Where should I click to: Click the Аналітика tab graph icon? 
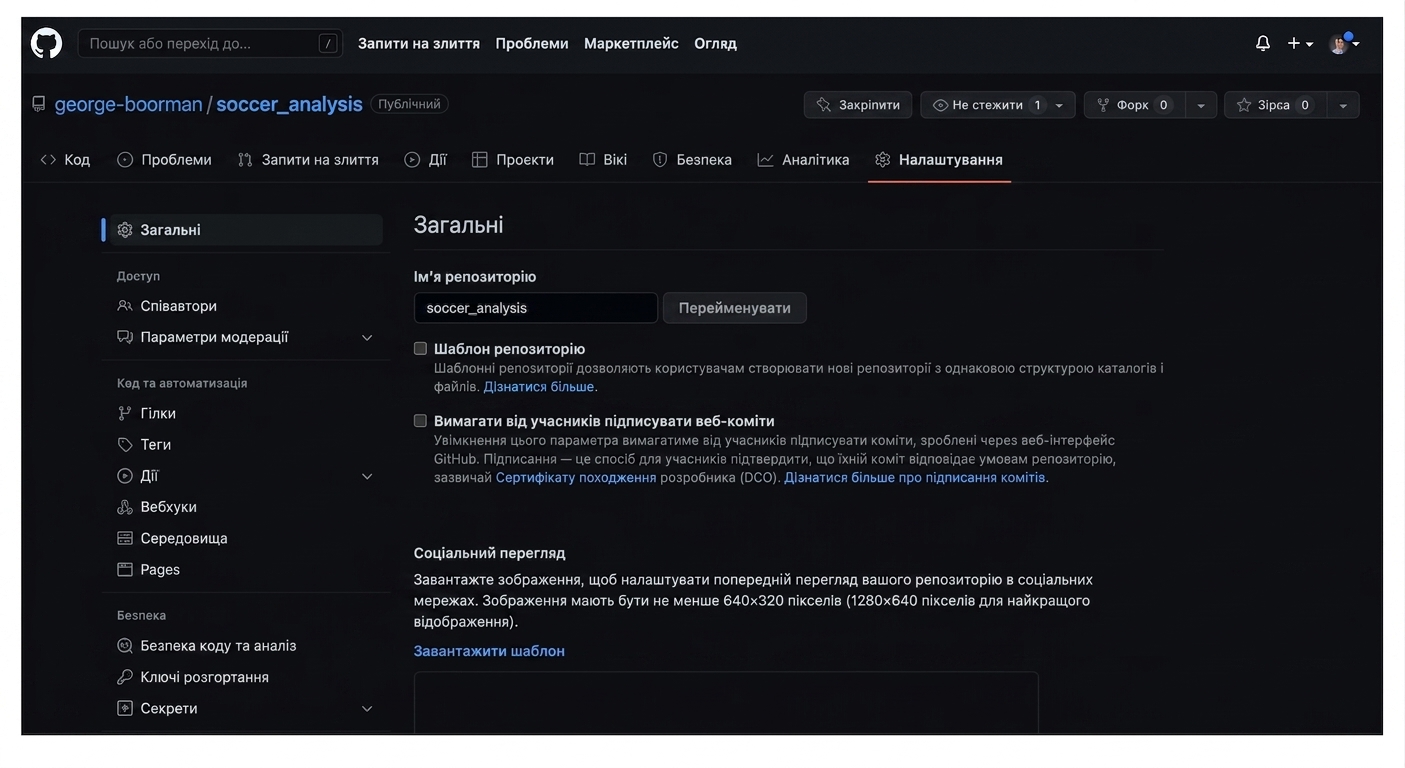[765, 159]
